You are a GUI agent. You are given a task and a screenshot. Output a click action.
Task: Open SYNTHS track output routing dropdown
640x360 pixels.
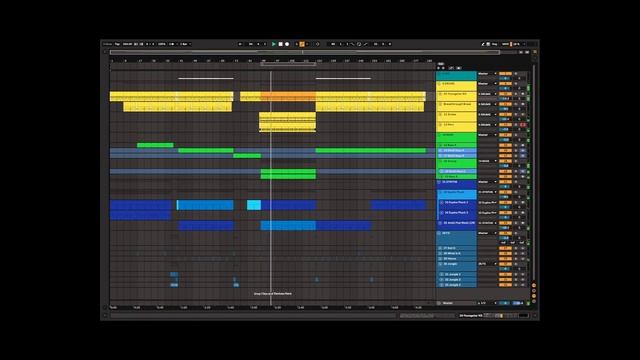[x=487, y=182]
